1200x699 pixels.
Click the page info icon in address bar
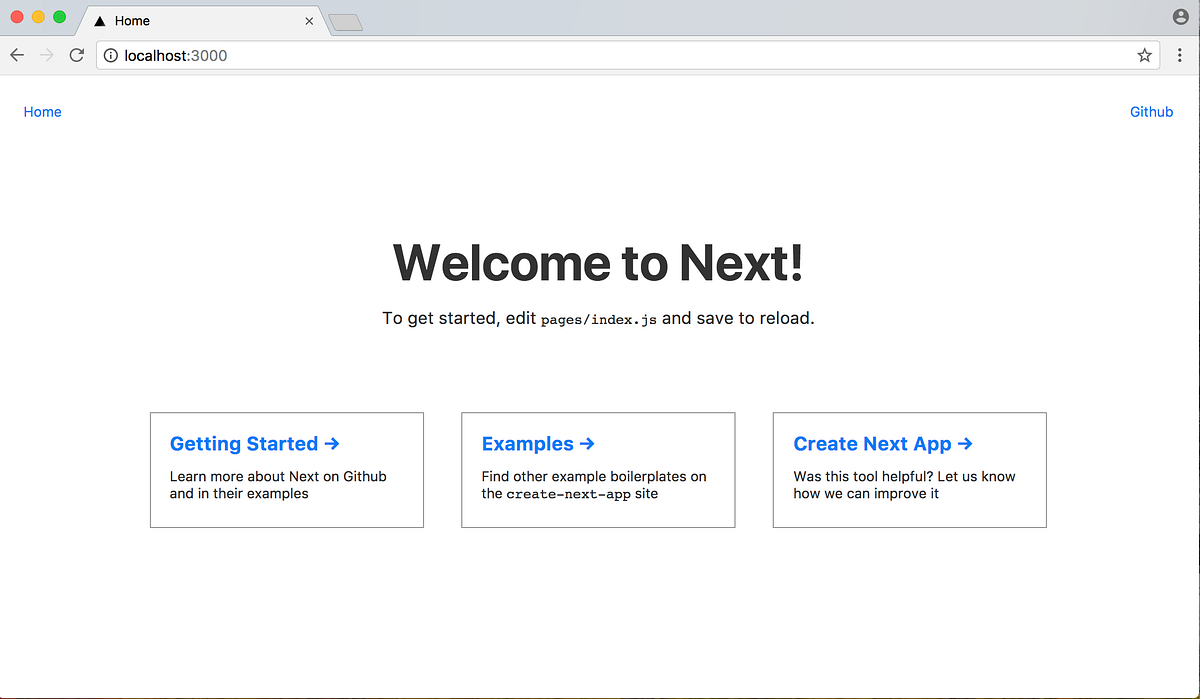pos(110,55)
